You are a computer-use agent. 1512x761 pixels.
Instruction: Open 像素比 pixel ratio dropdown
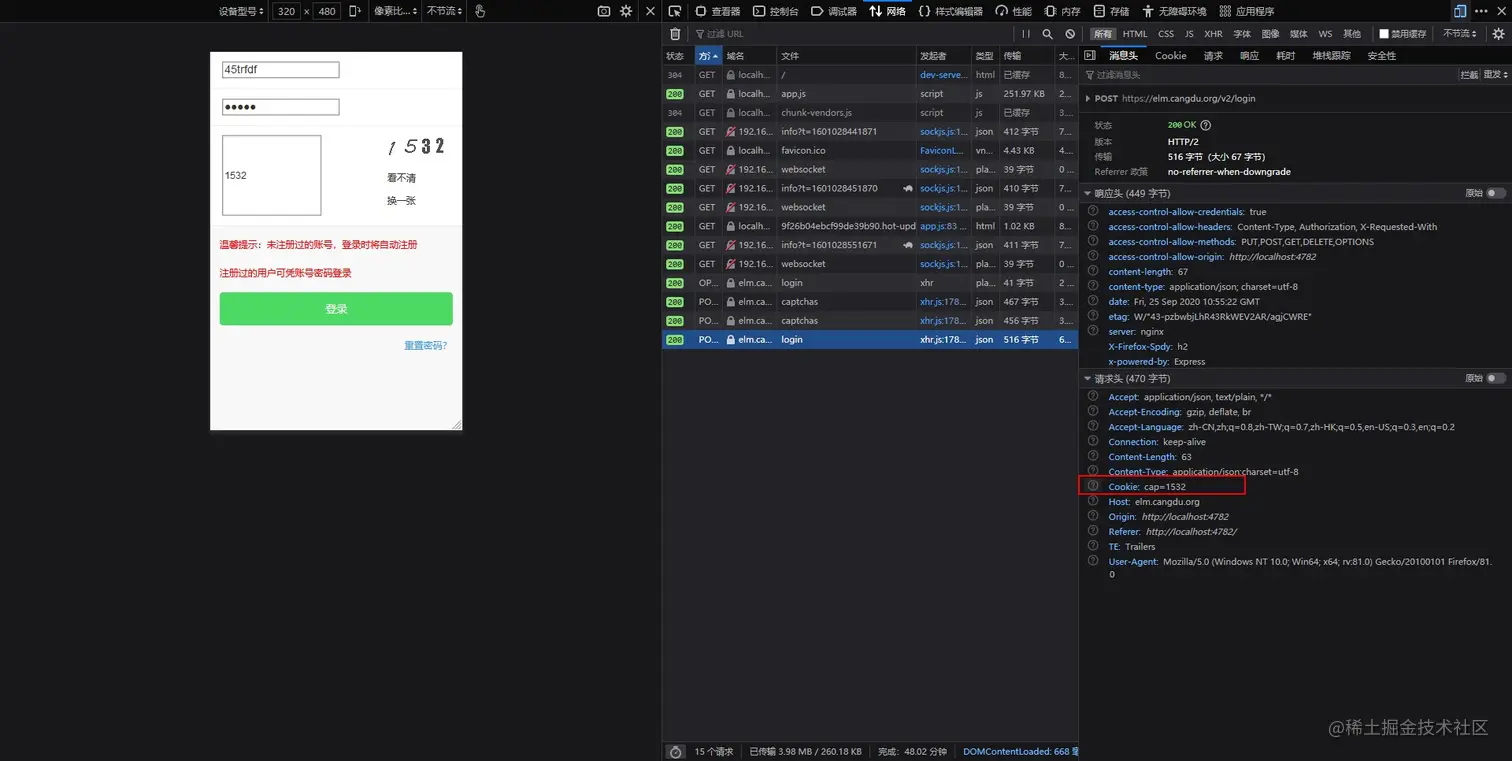point(394,11)
